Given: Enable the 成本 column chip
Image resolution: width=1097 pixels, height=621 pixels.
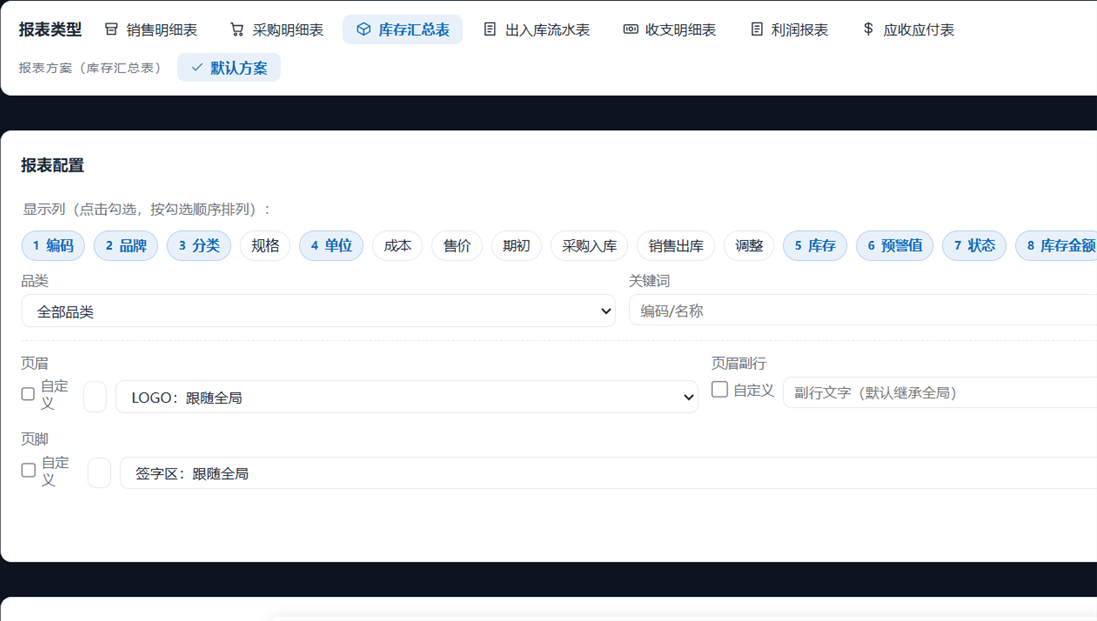Looking at the screenshot, I should pos(397,245).
